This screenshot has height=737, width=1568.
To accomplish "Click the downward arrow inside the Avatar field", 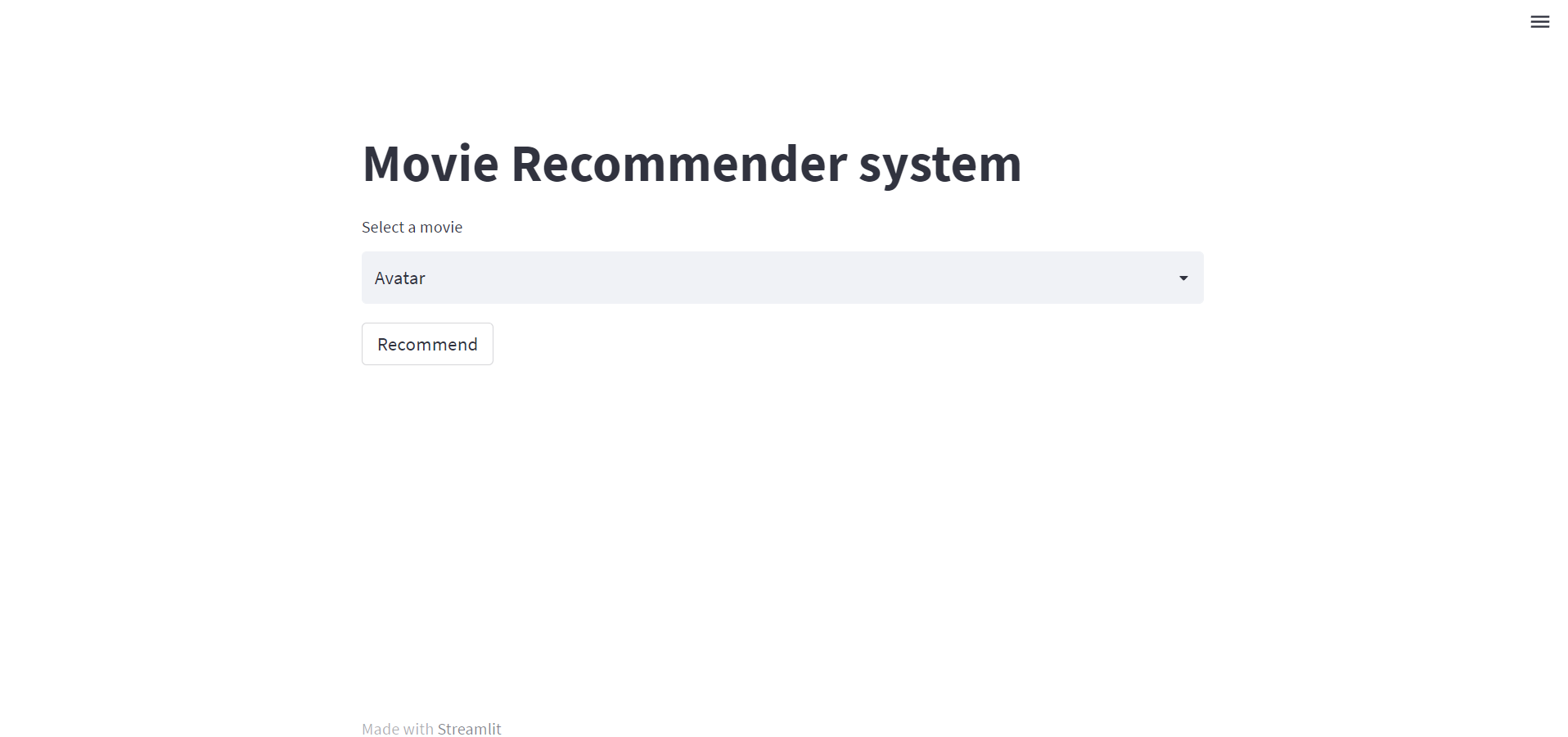I will tap(1183, 278).
